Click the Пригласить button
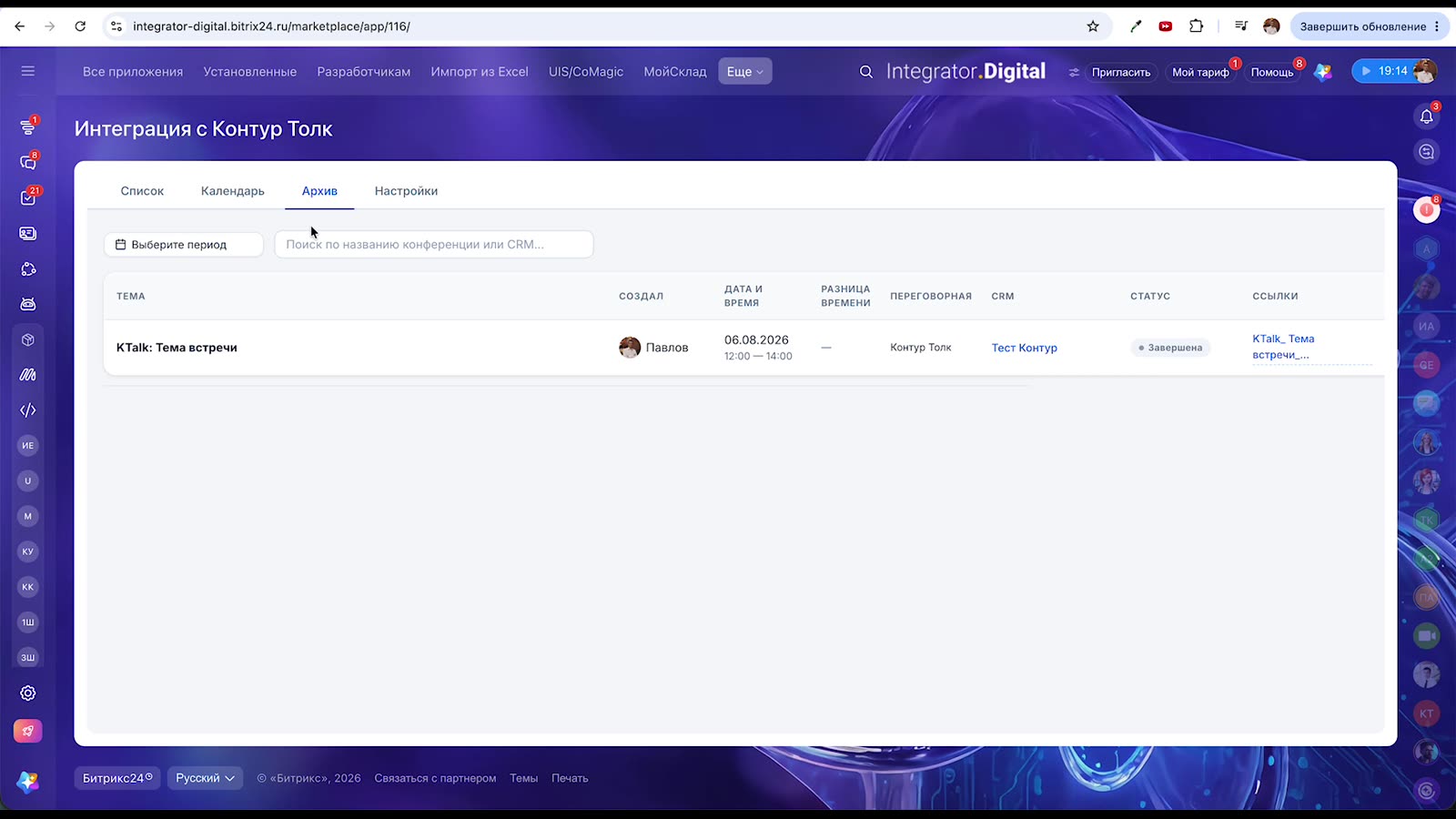 [x=1121, y=72]
